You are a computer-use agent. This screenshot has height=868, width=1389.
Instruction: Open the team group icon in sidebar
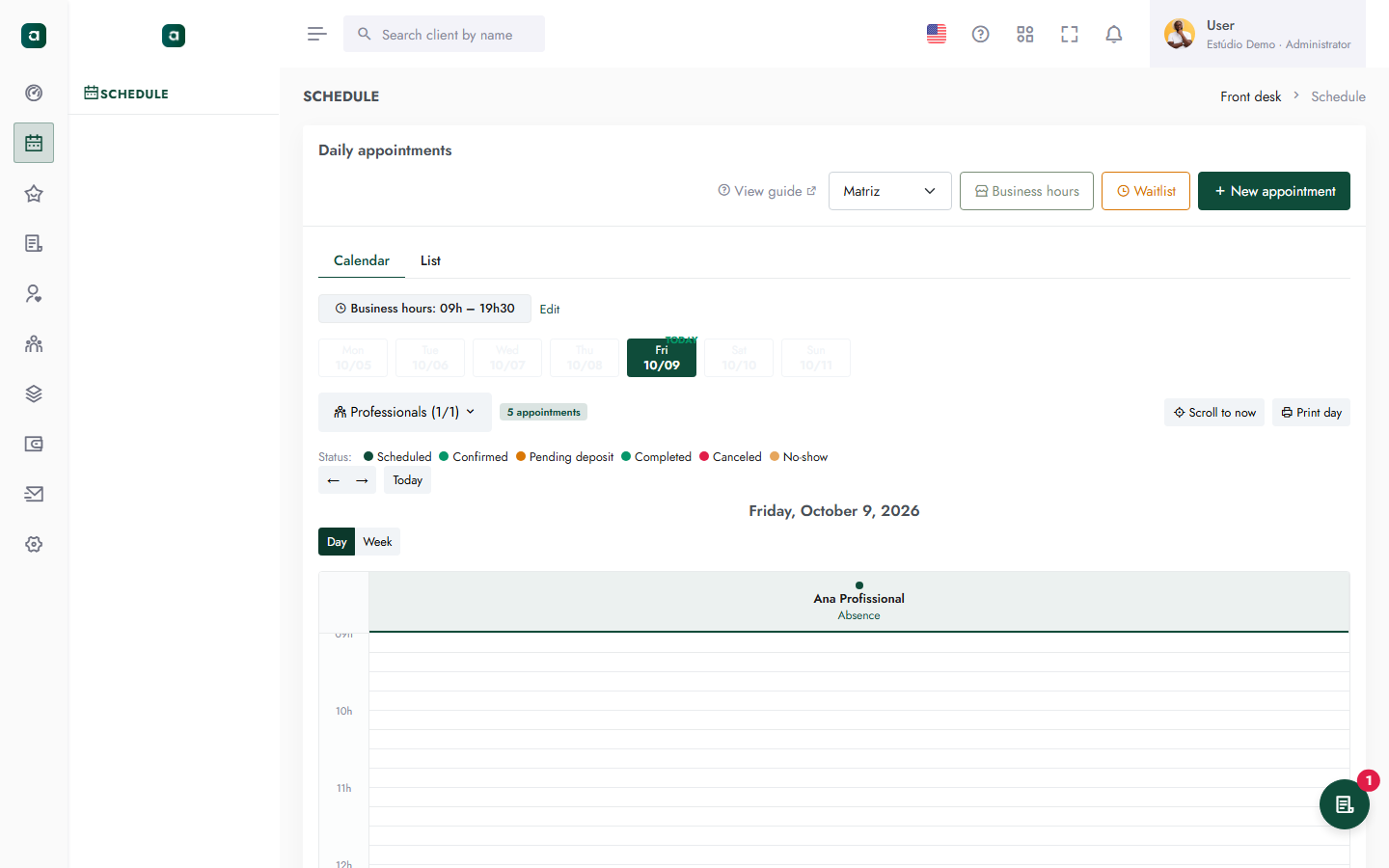[x=34, y=344]
